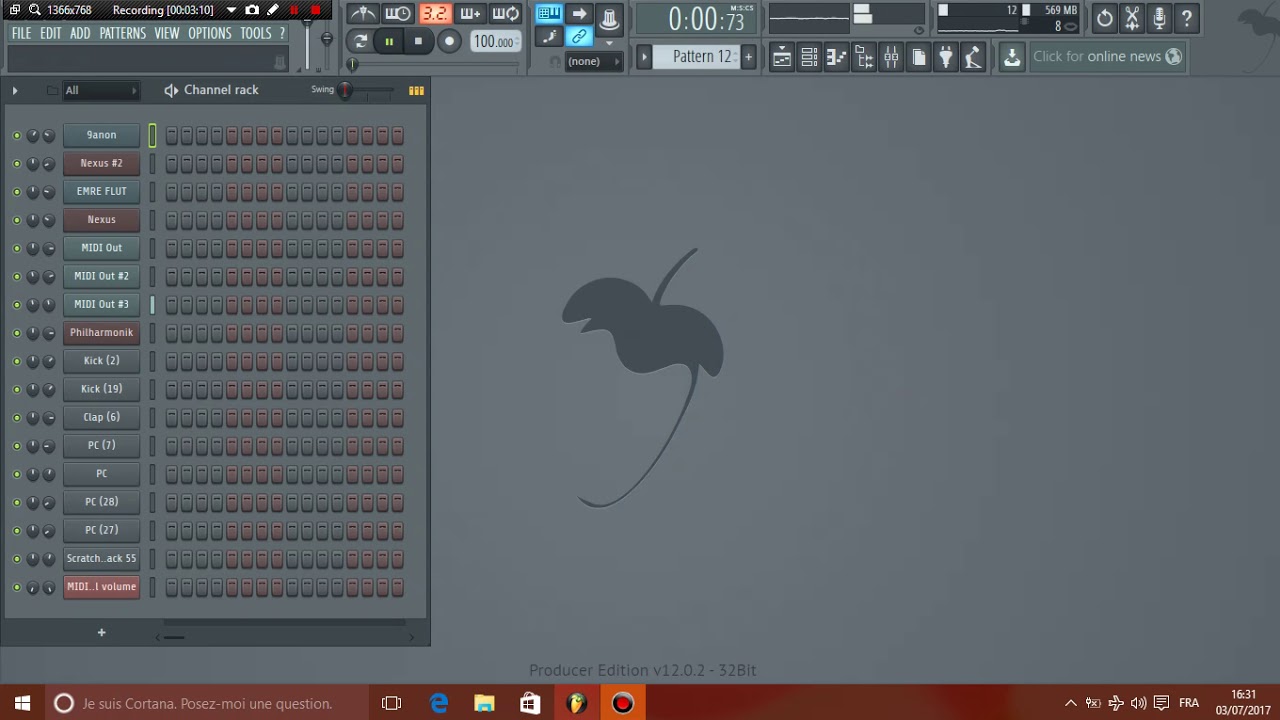Click the typing keyboard to piano icon

tap(549, 13)
